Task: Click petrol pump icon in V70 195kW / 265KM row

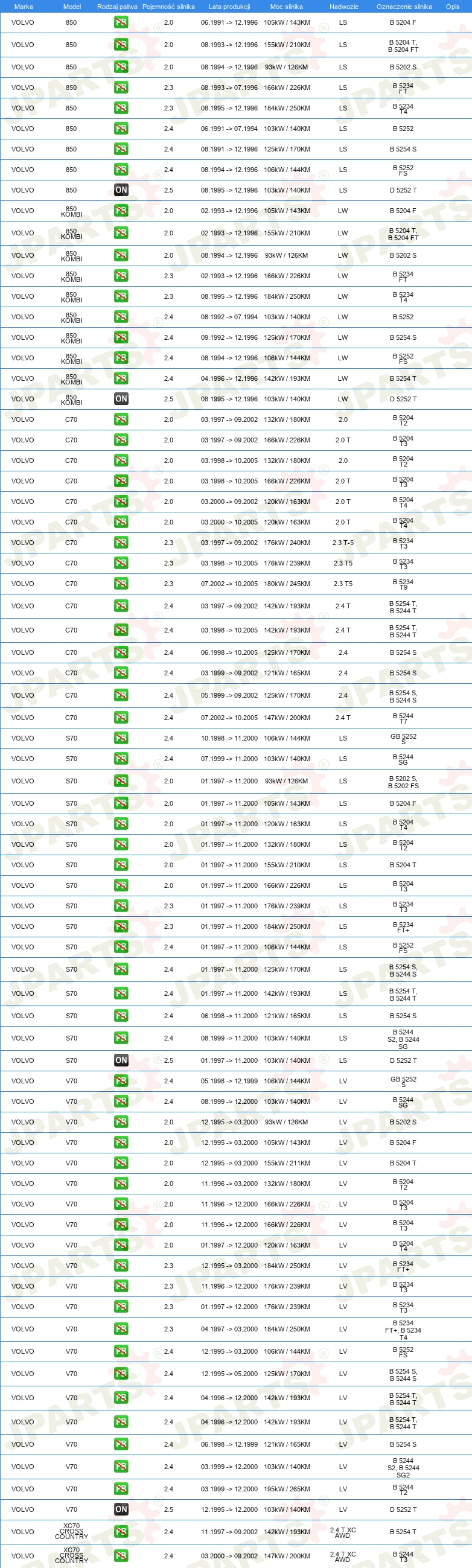Action: pyautogui.click(x=121, y=1488)
